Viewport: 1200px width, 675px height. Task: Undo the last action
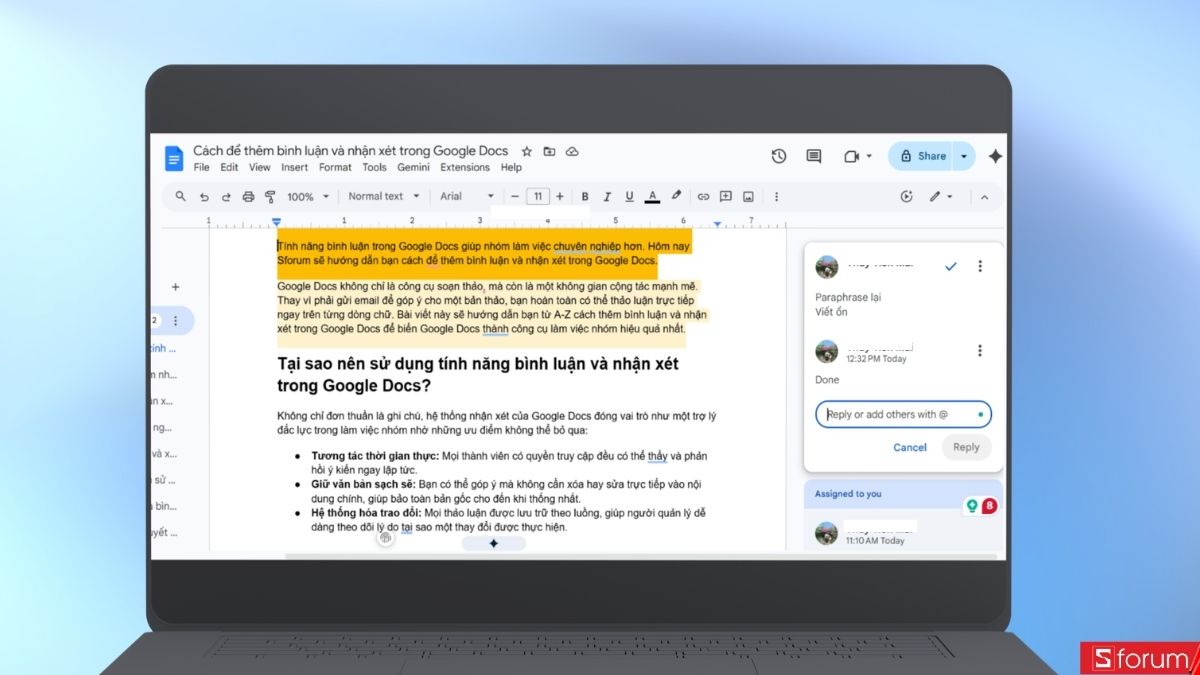click(x=204, y=196)
